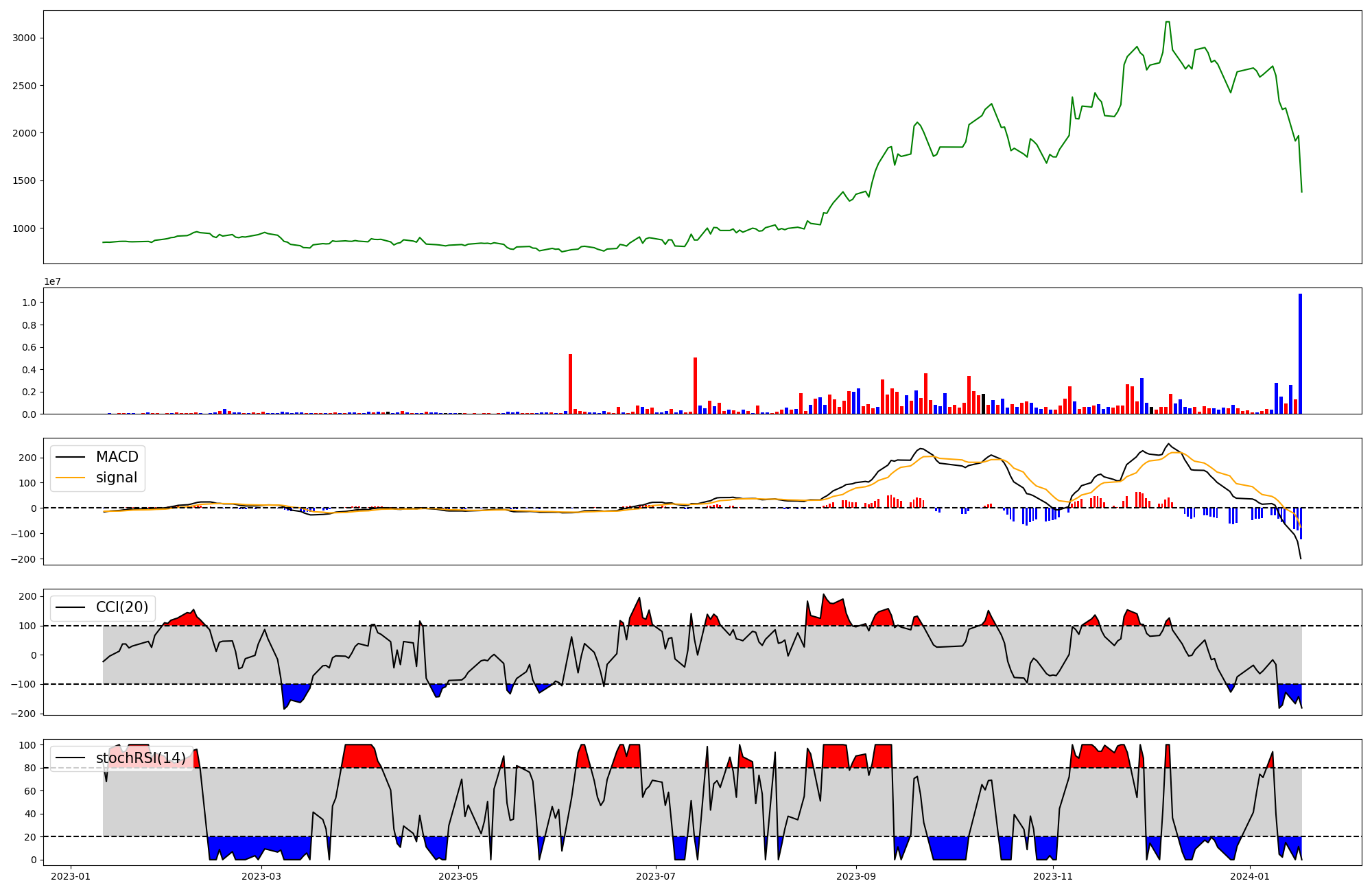Click the 2023-11 date axis label
This screenshot has height=892, width=1372.
pyautogui.click(x=1052, y=876)
